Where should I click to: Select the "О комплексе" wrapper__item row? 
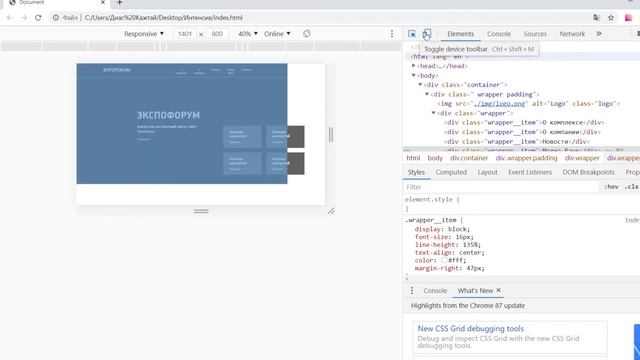click(x=524, y=122)
